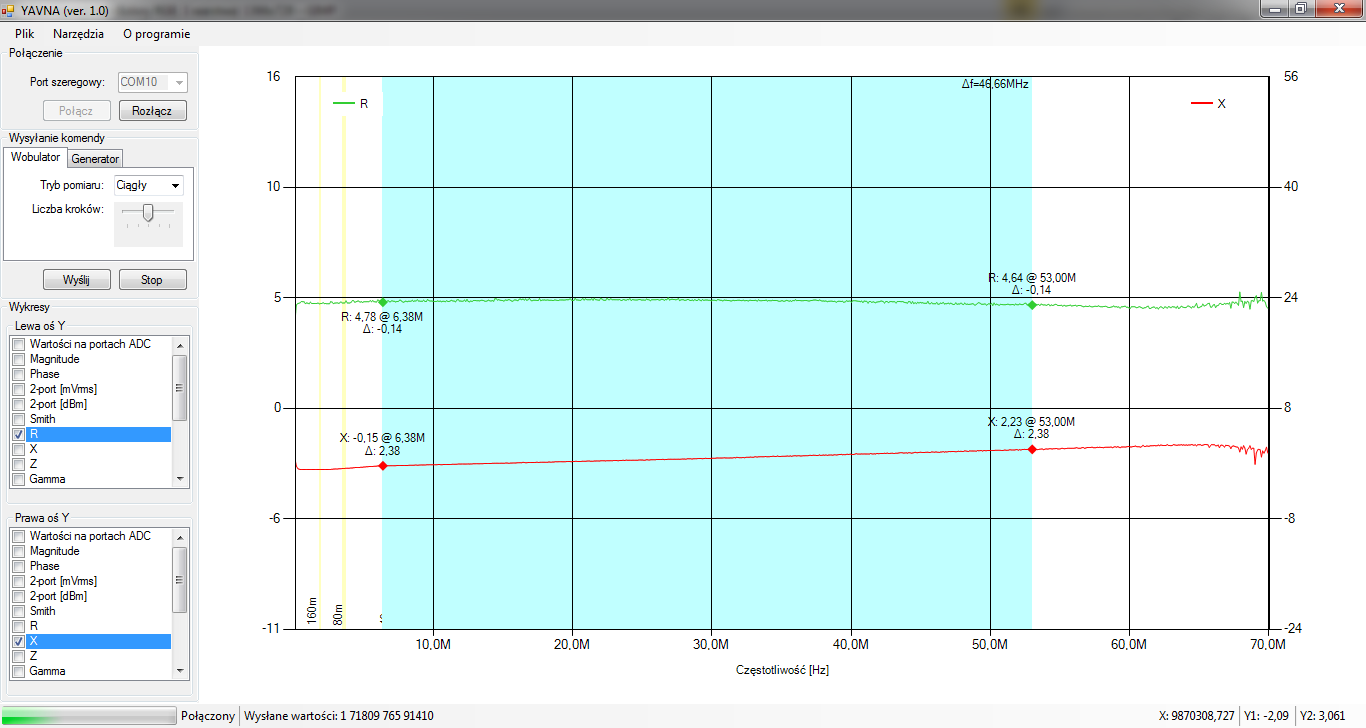Click the red X legend entry

coord(1208,103)
